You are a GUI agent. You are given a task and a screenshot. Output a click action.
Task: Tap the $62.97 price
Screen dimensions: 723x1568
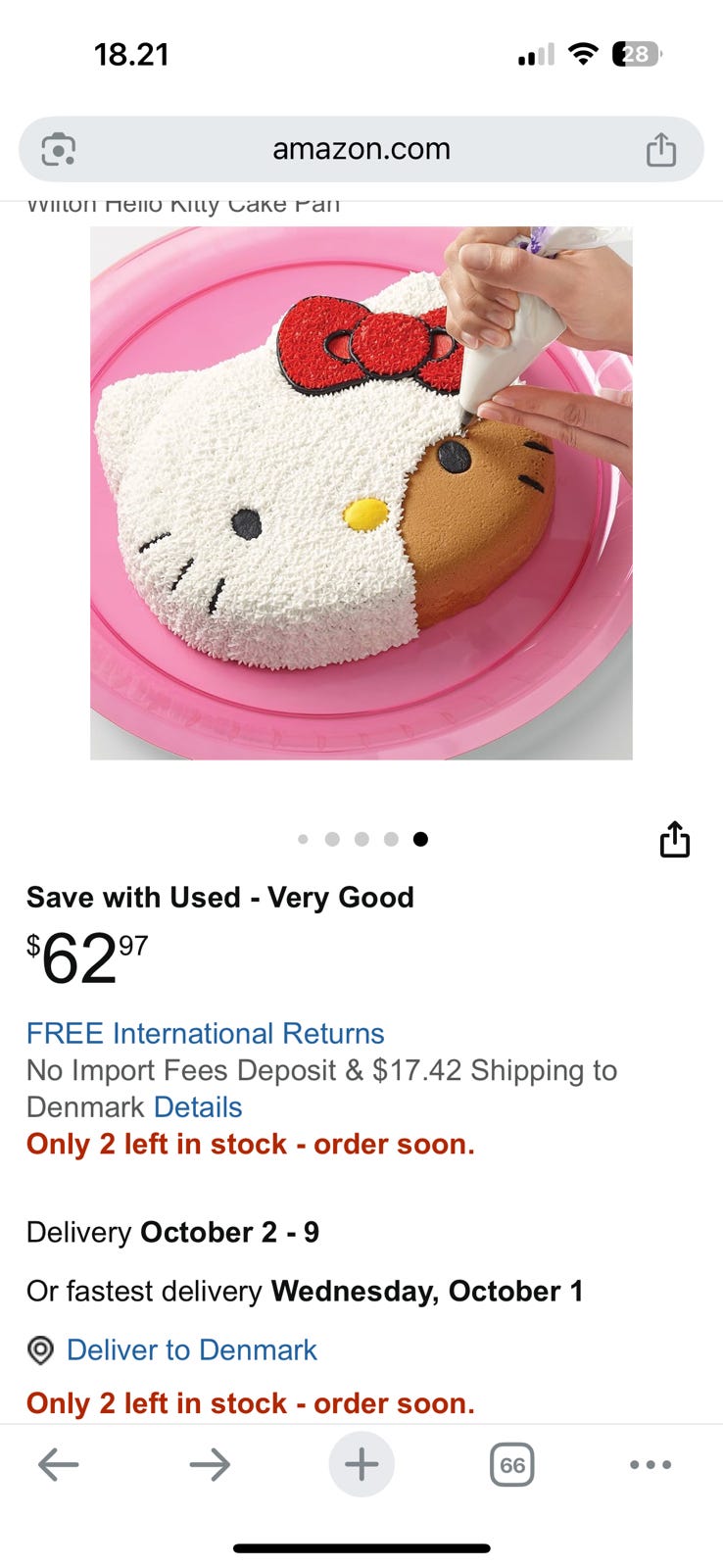(x=87, y=958)
